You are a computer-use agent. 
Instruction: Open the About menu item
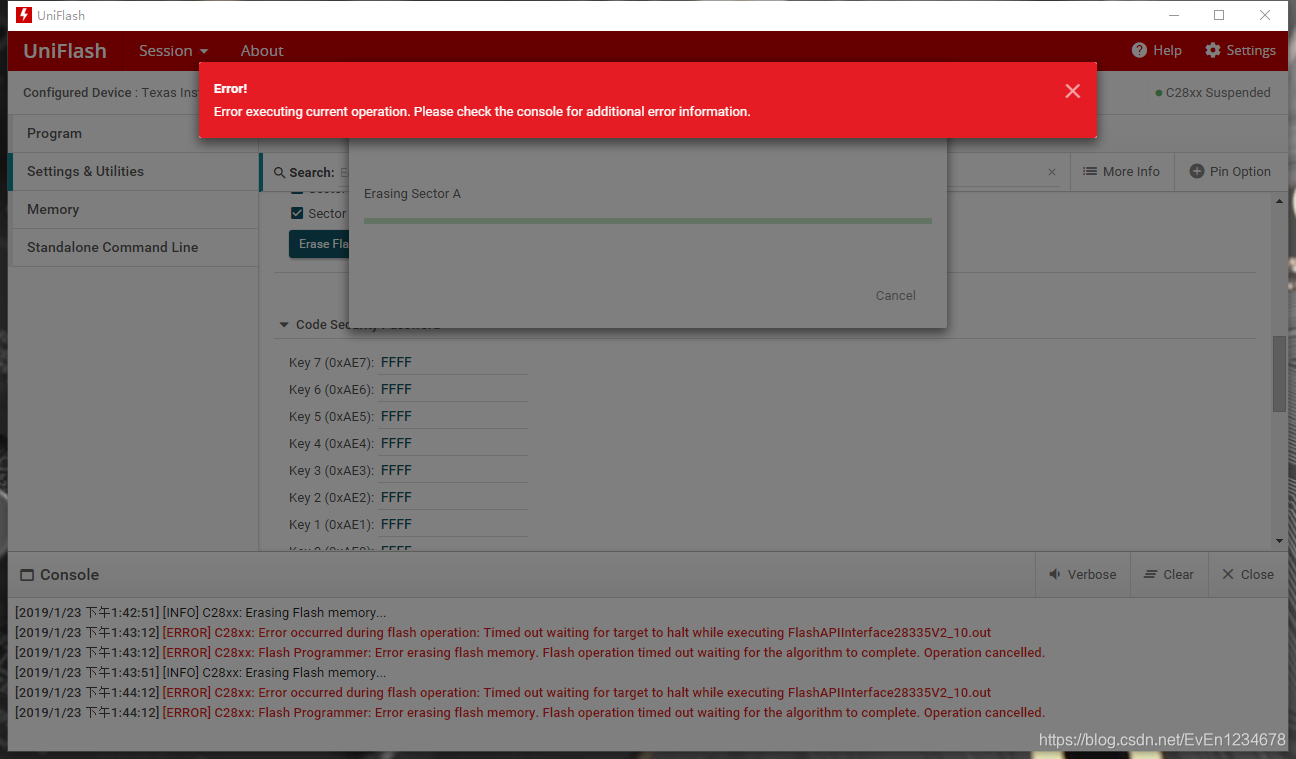point(262,50)
